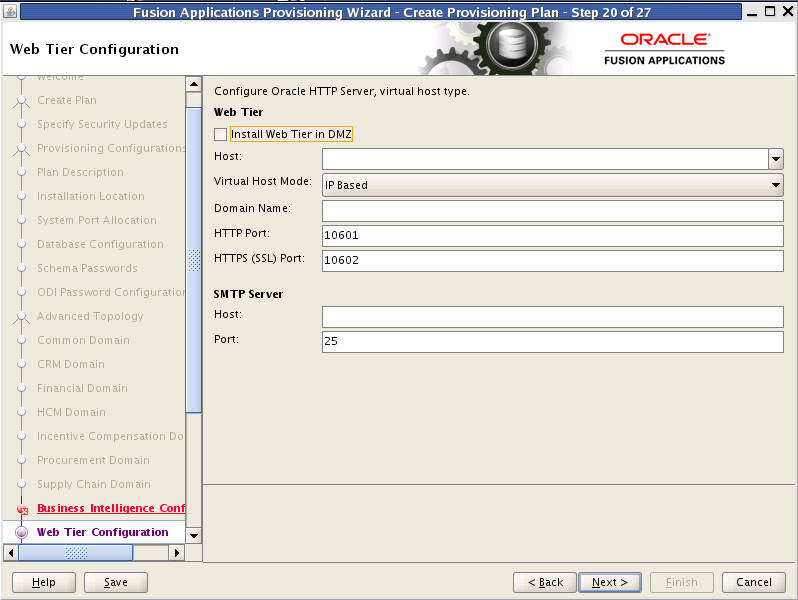This screenshot has width=798, height=600.
Task: Click the current-step icon beside Web Tier Configuration
Action: coord(21,532)
